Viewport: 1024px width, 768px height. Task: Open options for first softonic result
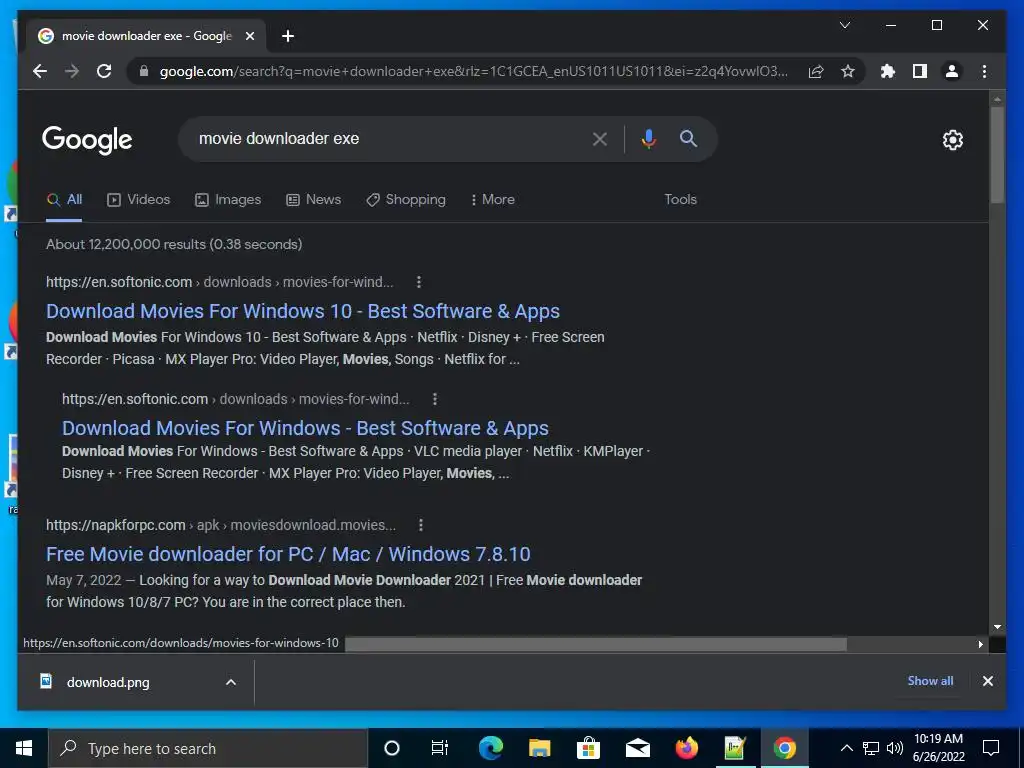click(x=419, y=282)
